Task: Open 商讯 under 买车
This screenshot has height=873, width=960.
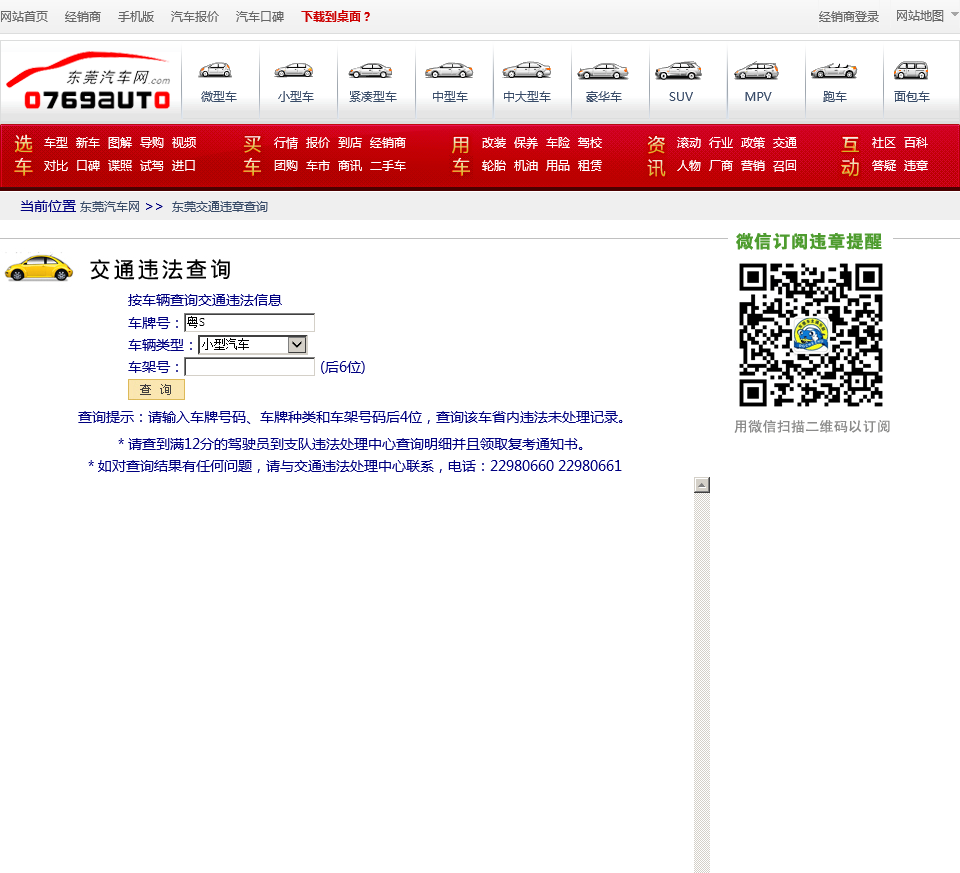Action: pyautogui.click(x=350, y=166)
